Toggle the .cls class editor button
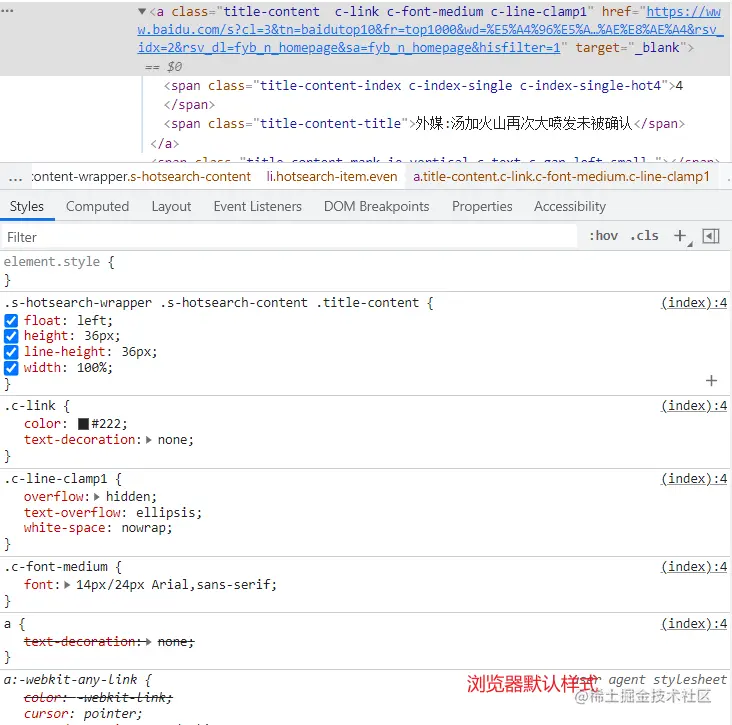 click(644, 236)
